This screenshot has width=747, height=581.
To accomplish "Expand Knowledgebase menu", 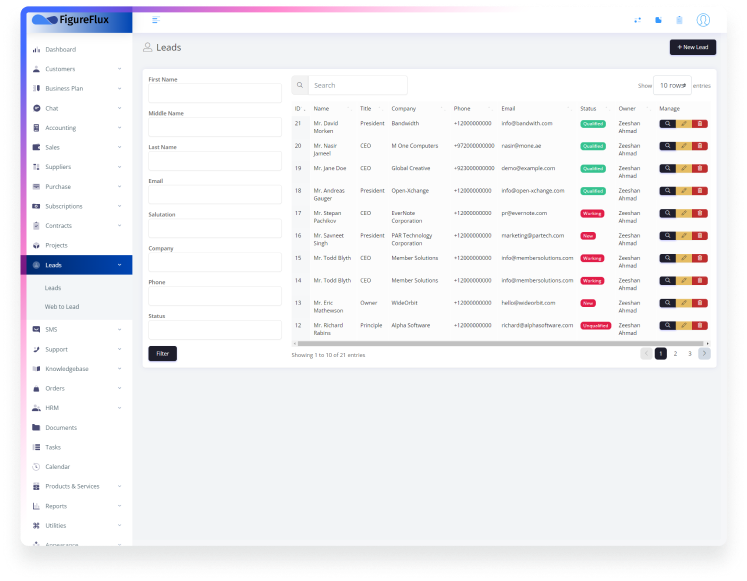I will coord(76,369).
